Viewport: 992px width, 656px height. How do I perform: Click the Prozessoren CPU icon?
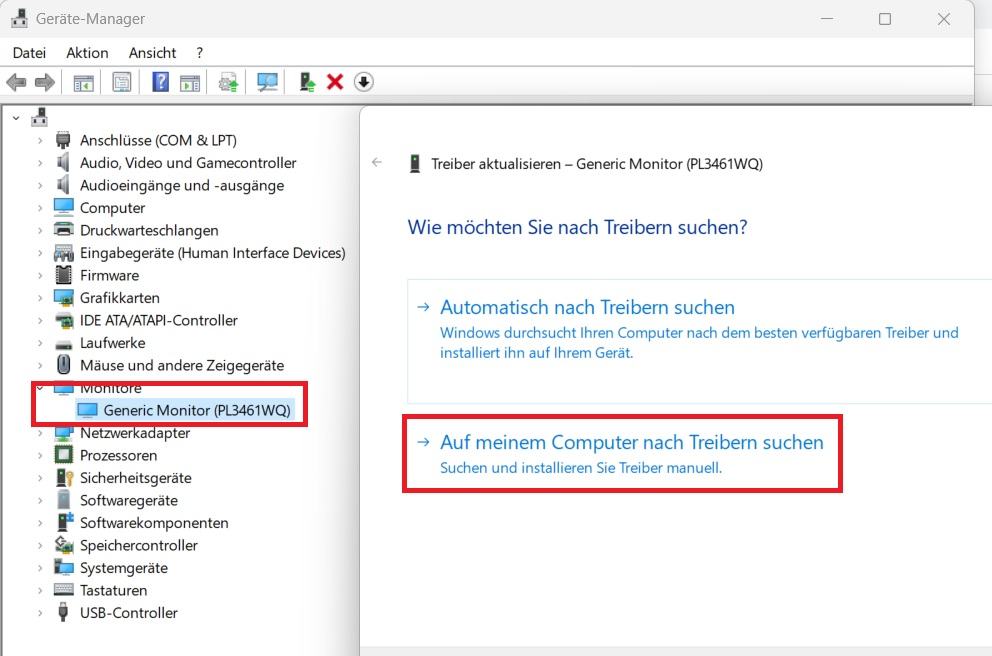pos(63,455)
